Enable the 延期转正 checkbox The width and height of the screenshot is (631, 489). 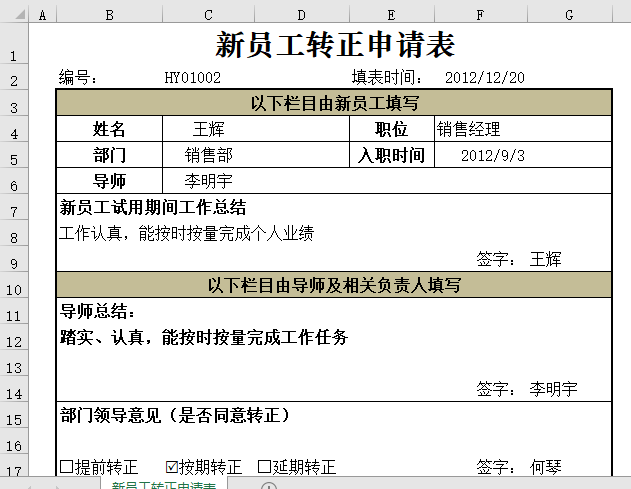click(x=265, y=467)
